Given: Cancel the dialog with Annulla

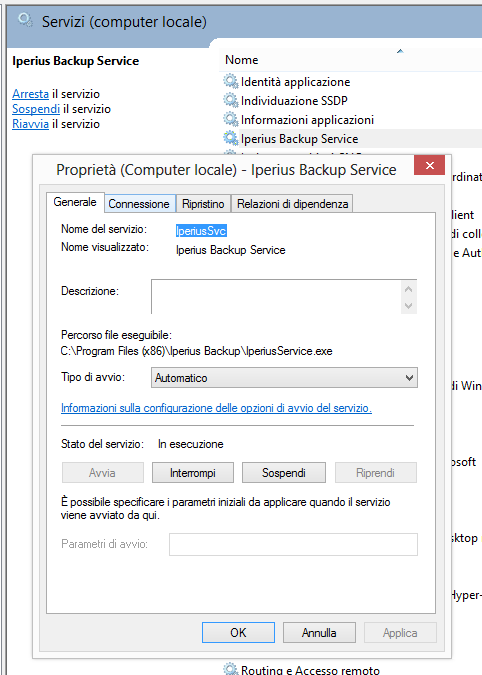Looking at the screenshot, I should tap(319, 632).
